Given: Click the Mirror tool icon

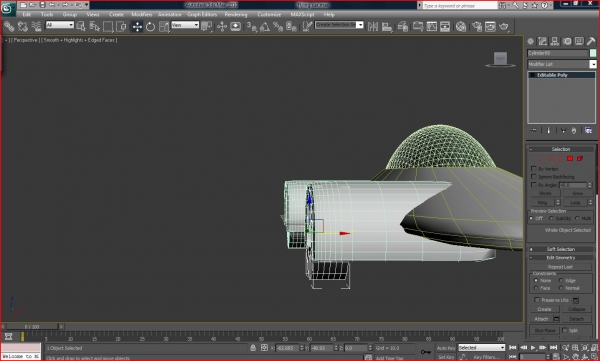Looking at the screenshot, I should [373, 26].
